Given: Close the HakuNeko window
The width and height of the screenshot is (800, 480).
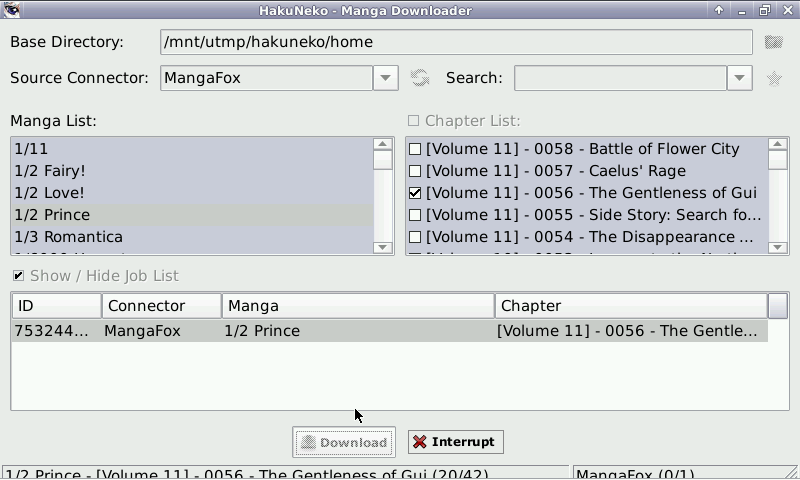Looking at the screenshot, I should click(x=787, y=10).
